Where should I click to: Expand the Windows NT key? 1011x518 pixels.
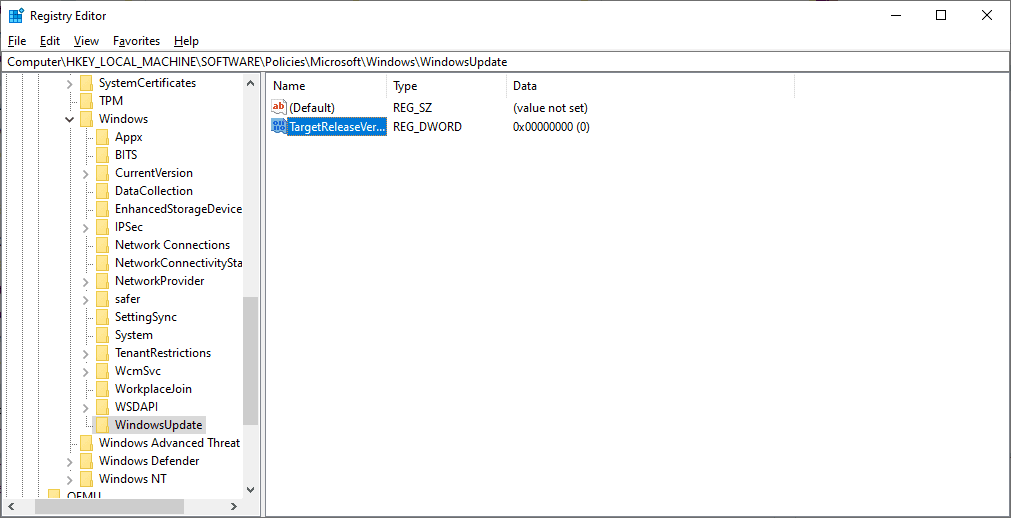(x=70, y=479)
